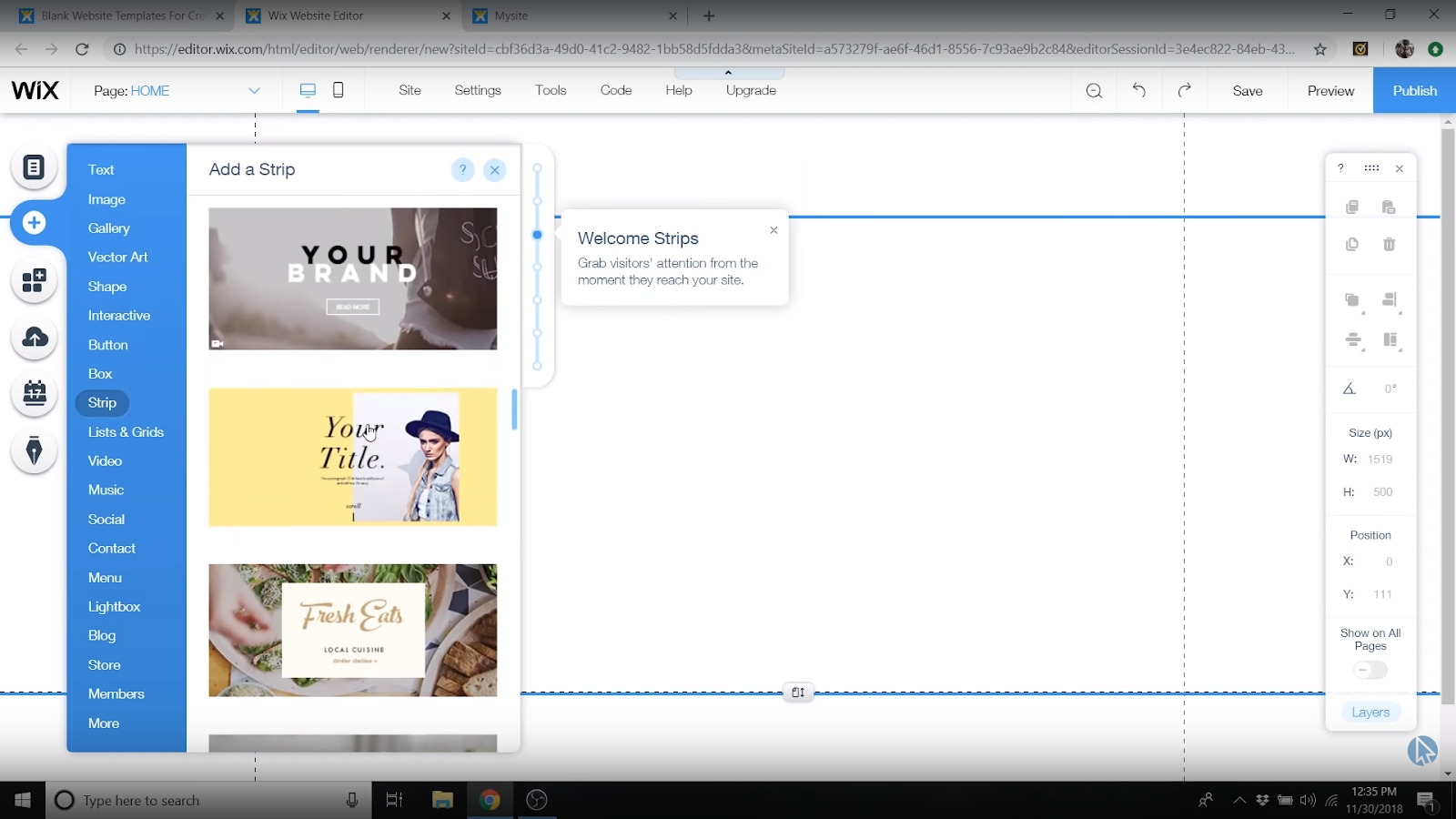Image resolution: width=1456 pixels, height=819 pixels.
Task: Select the Lists & Grids category
Action: [126, 432]
